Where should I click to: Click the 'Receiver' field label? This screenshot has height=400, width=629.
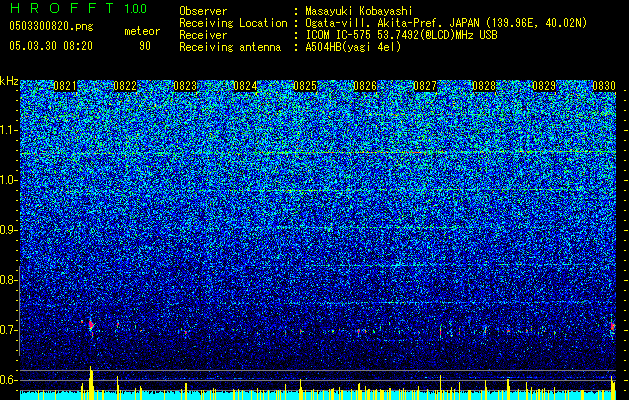tap(203, 35)
